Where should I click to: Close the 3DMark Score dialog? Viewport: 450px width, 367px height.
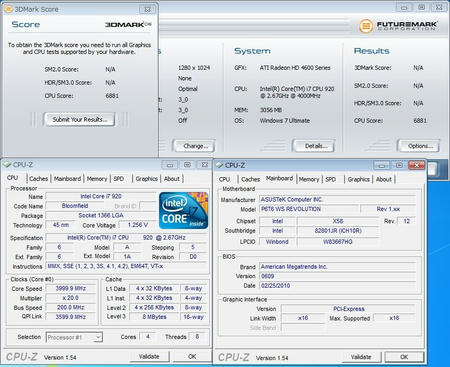[147, 9]
